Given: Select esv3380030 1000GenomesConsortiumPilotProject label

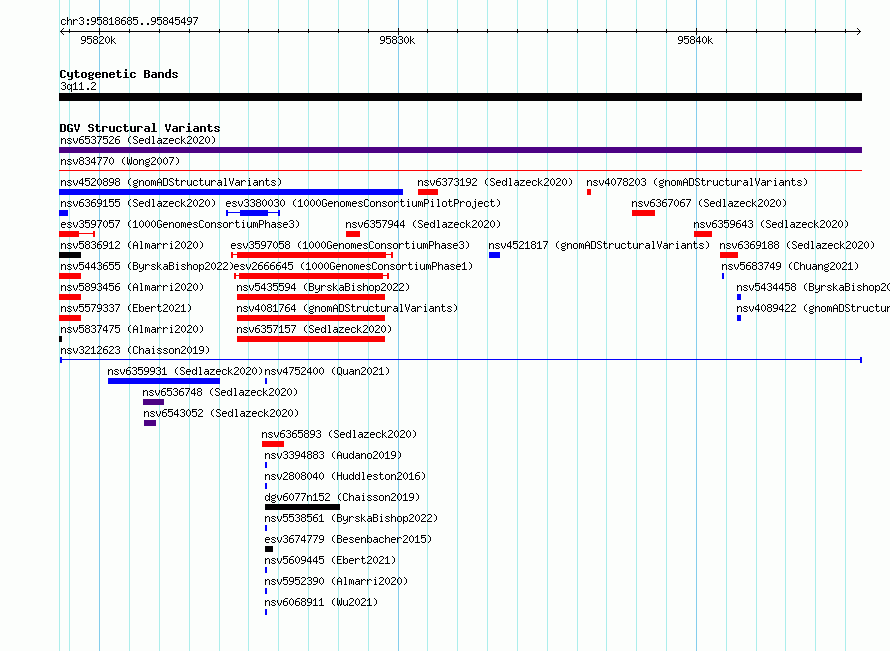Looking at the screenshot, I should pos(363,203).
